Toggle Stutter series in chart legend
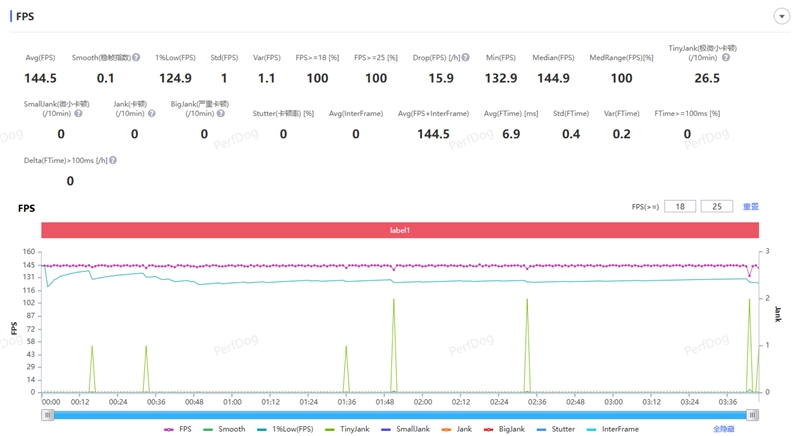The image size is (800, 436). pos(556,429)
